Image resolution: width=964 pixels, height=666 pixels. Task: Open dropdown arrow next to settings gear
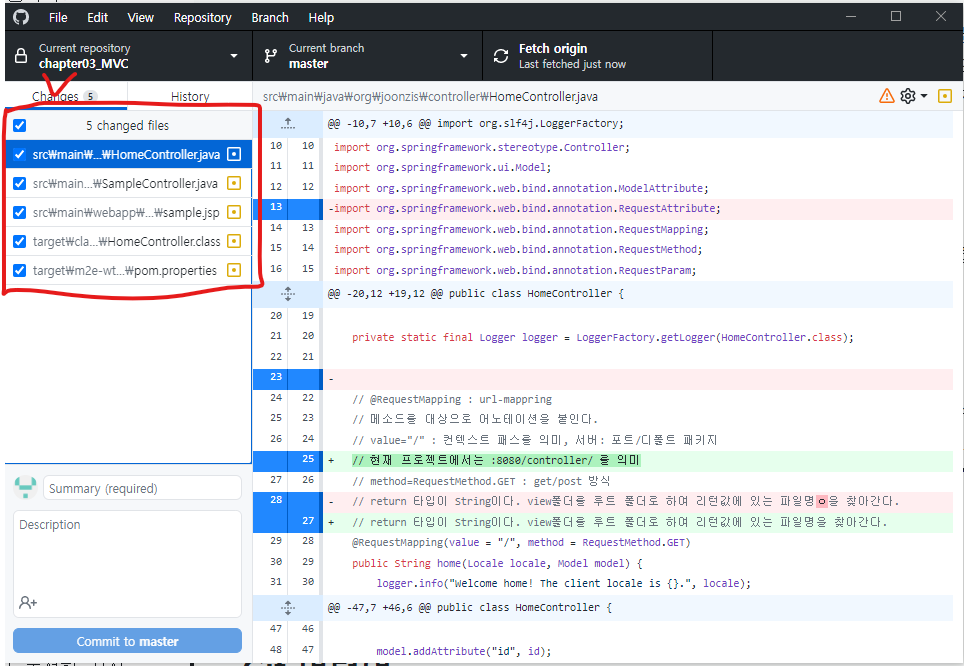[924, 96]
